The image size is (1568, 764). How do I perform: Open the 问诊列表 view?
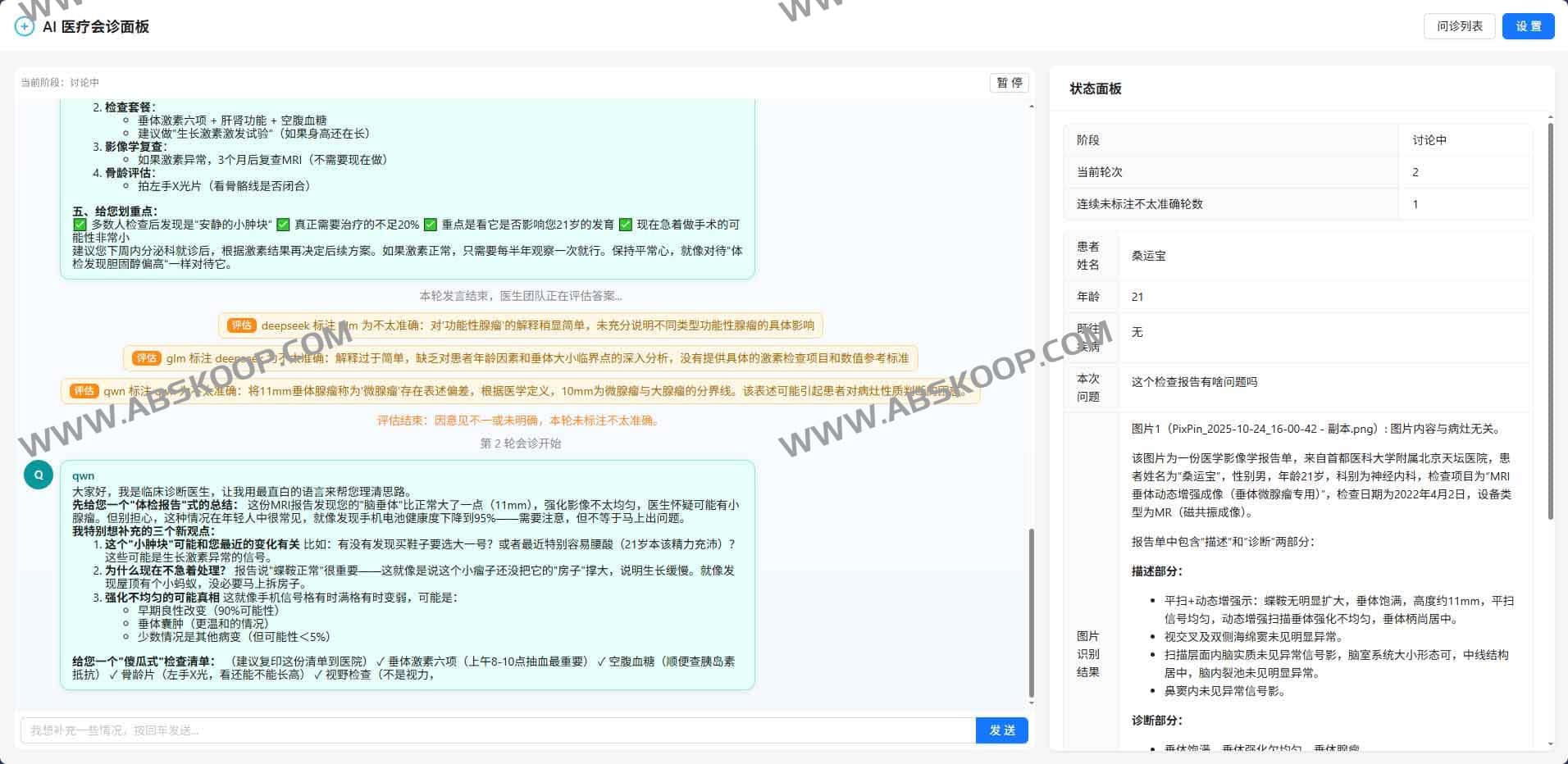tap(1459, 25)
